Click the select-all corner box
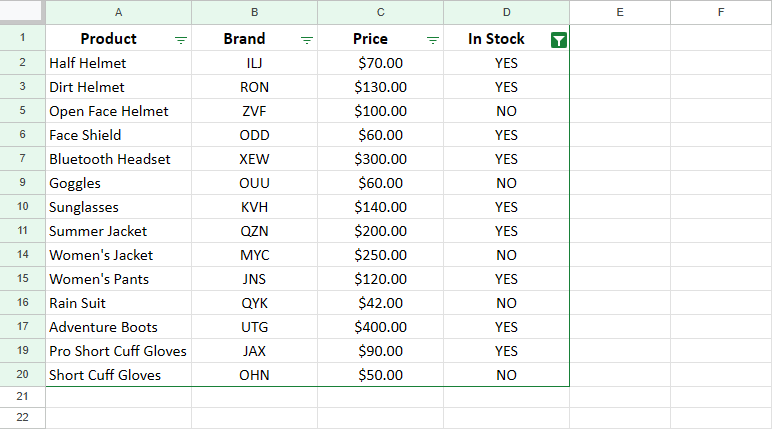 pyautogui.click(x=22, y=12)
